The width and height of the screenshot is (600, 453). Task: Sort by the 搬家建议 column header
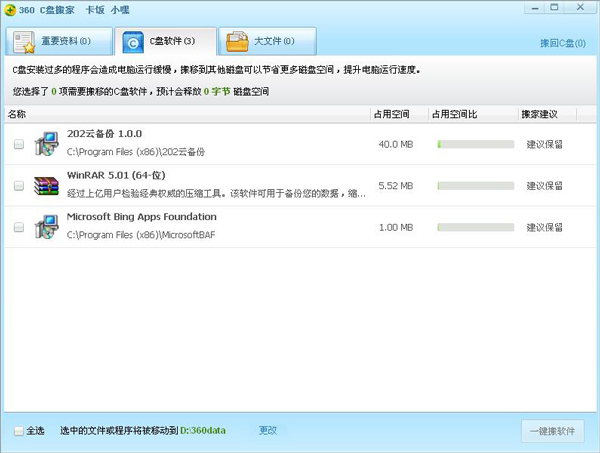click(x=547, y=114)
